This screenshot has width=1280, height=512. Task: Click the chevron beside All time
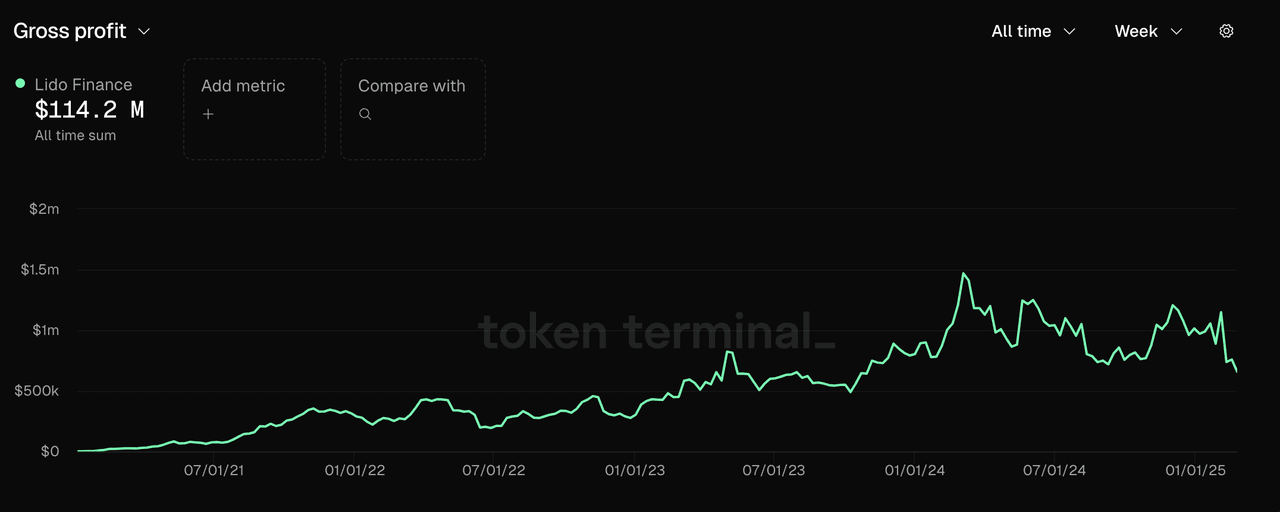(1070, 31)
